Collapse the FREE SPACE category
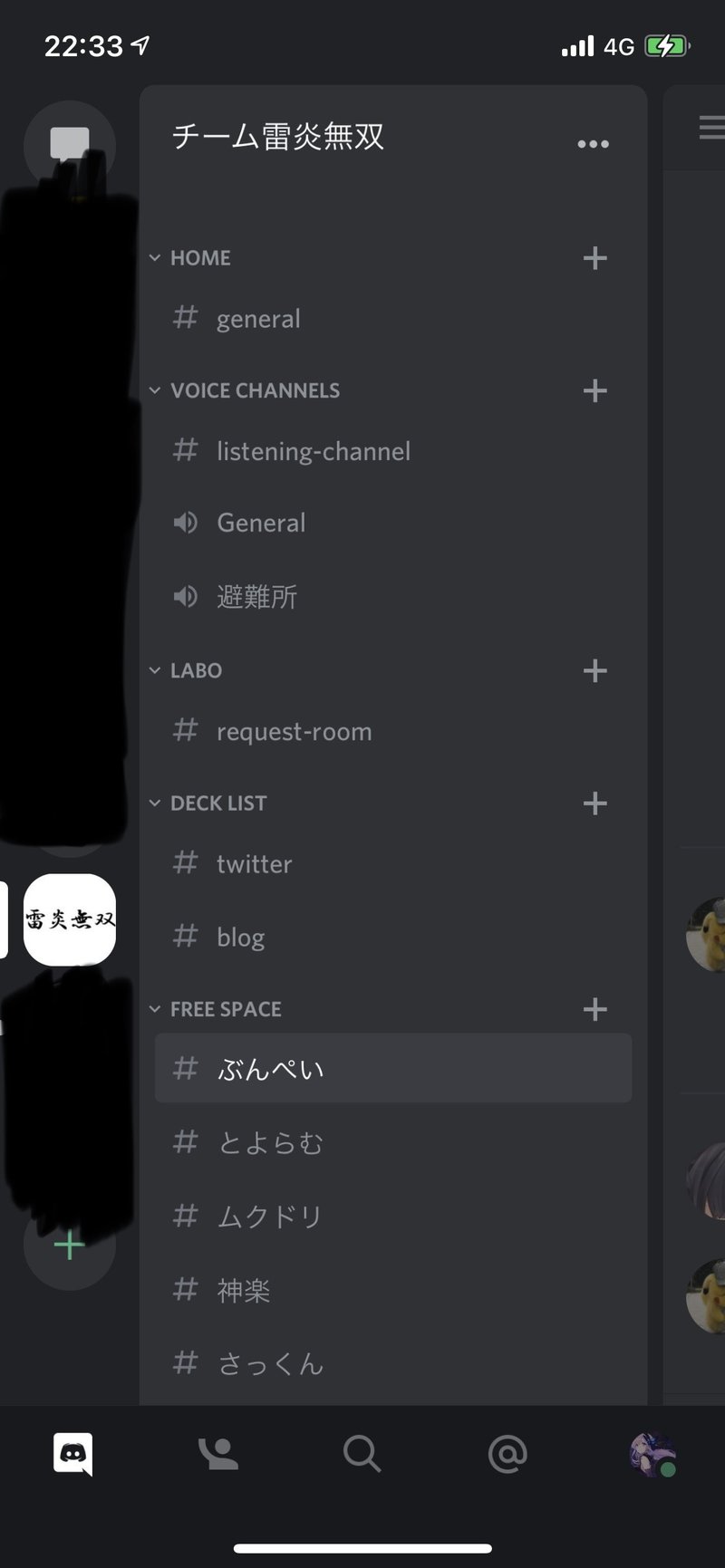The height and width of the screenshot is (1568, 725). pyautogui.click(x=220, y=1008)
